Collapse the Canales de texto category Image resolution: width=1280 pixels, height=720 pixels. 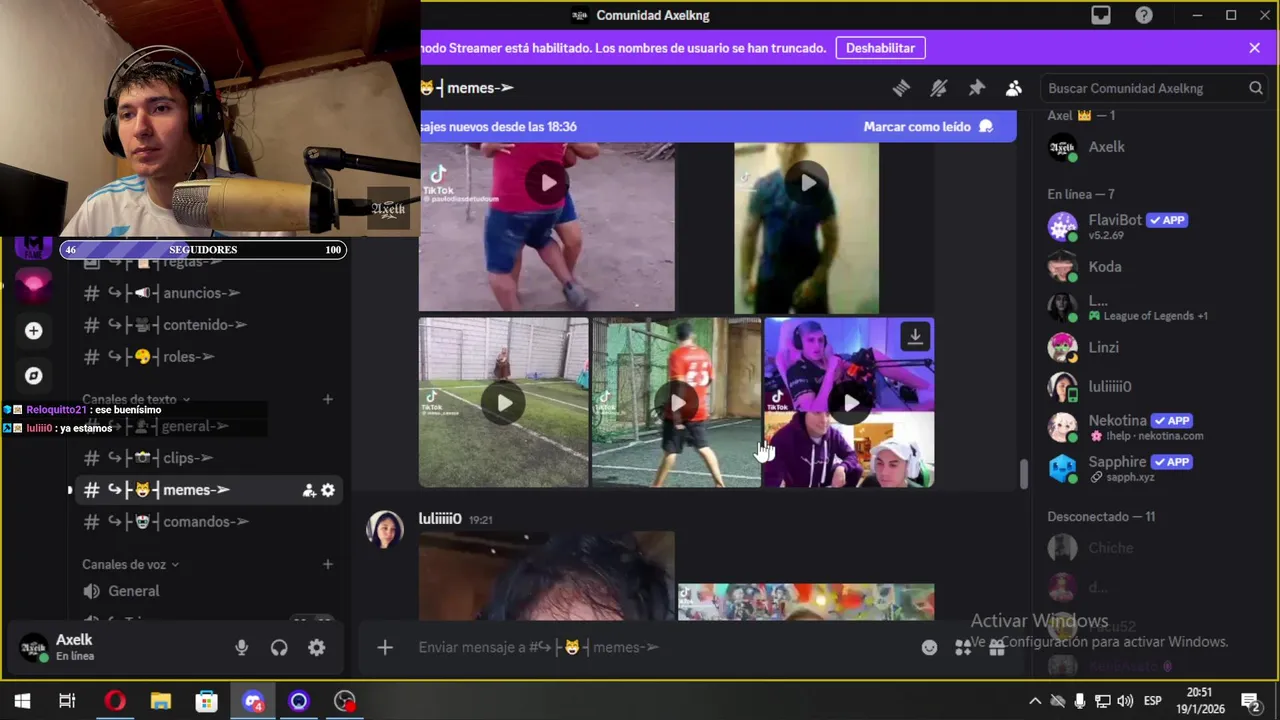click(x=136, y=399)
